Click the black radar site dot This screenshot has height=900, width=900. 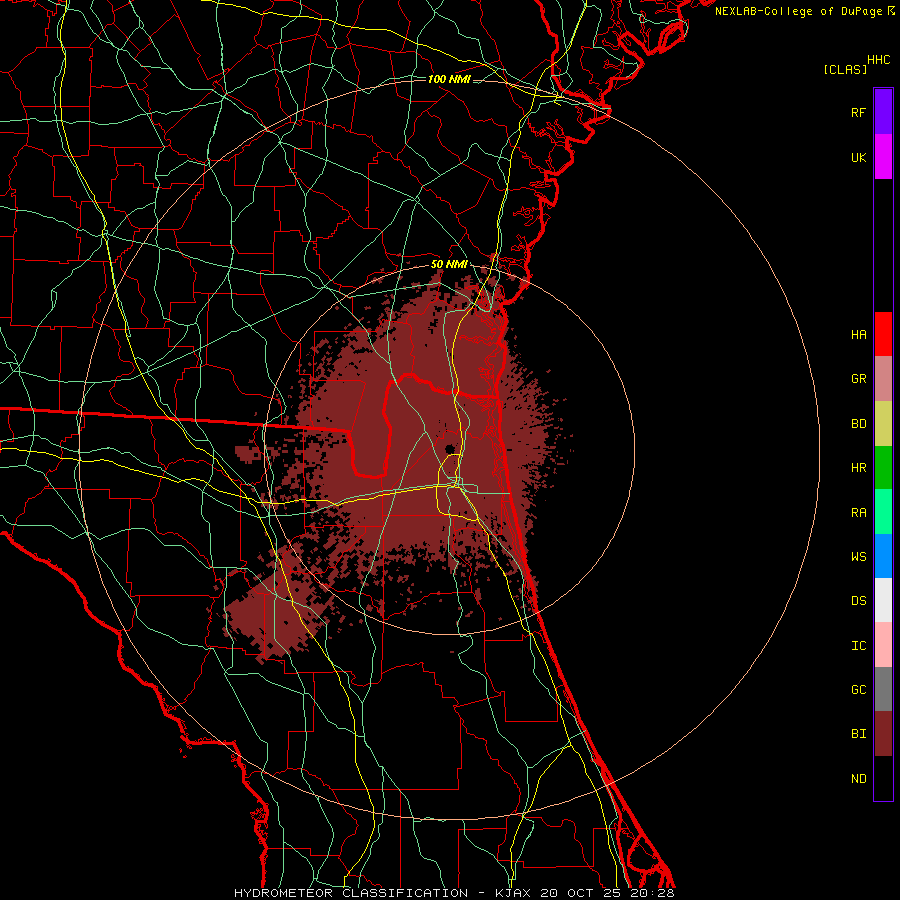click(x=450, y=449)
